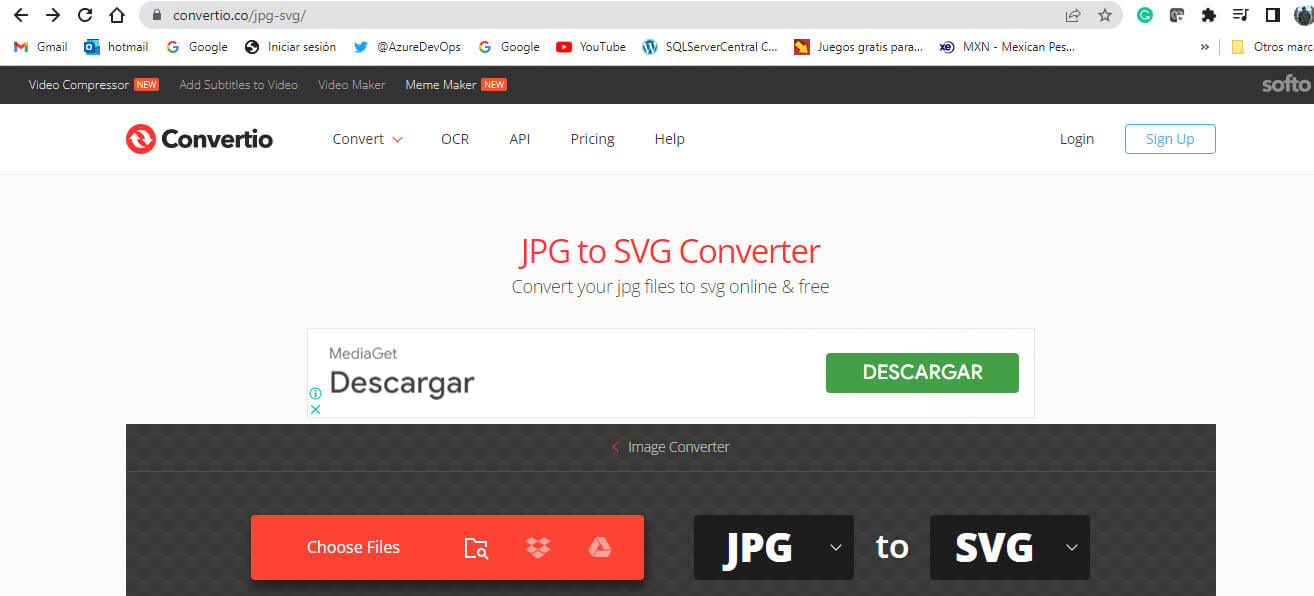The height and width of the screenshot is (596, 1314).
Task: Open the browser profile avatar
Action: point(1303,15)
